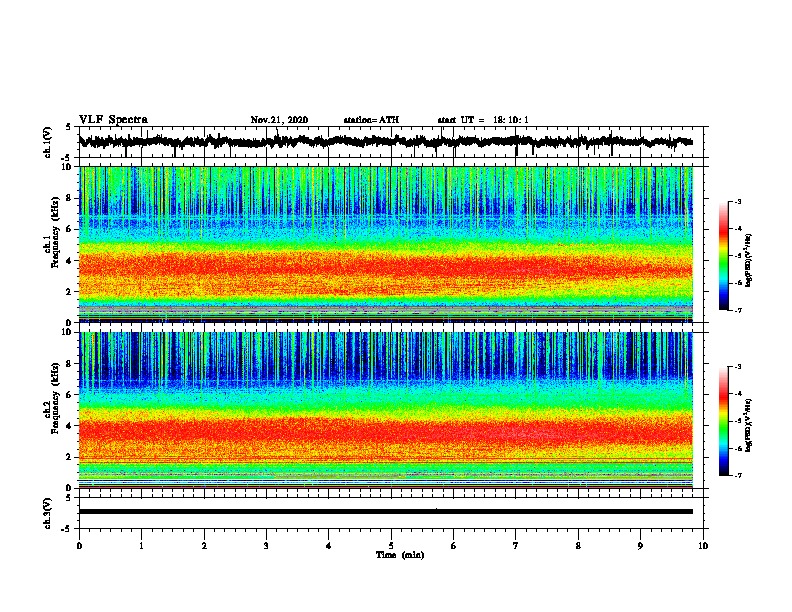Click the "-7" label on ch.1 colorbar

click(738, 310)
